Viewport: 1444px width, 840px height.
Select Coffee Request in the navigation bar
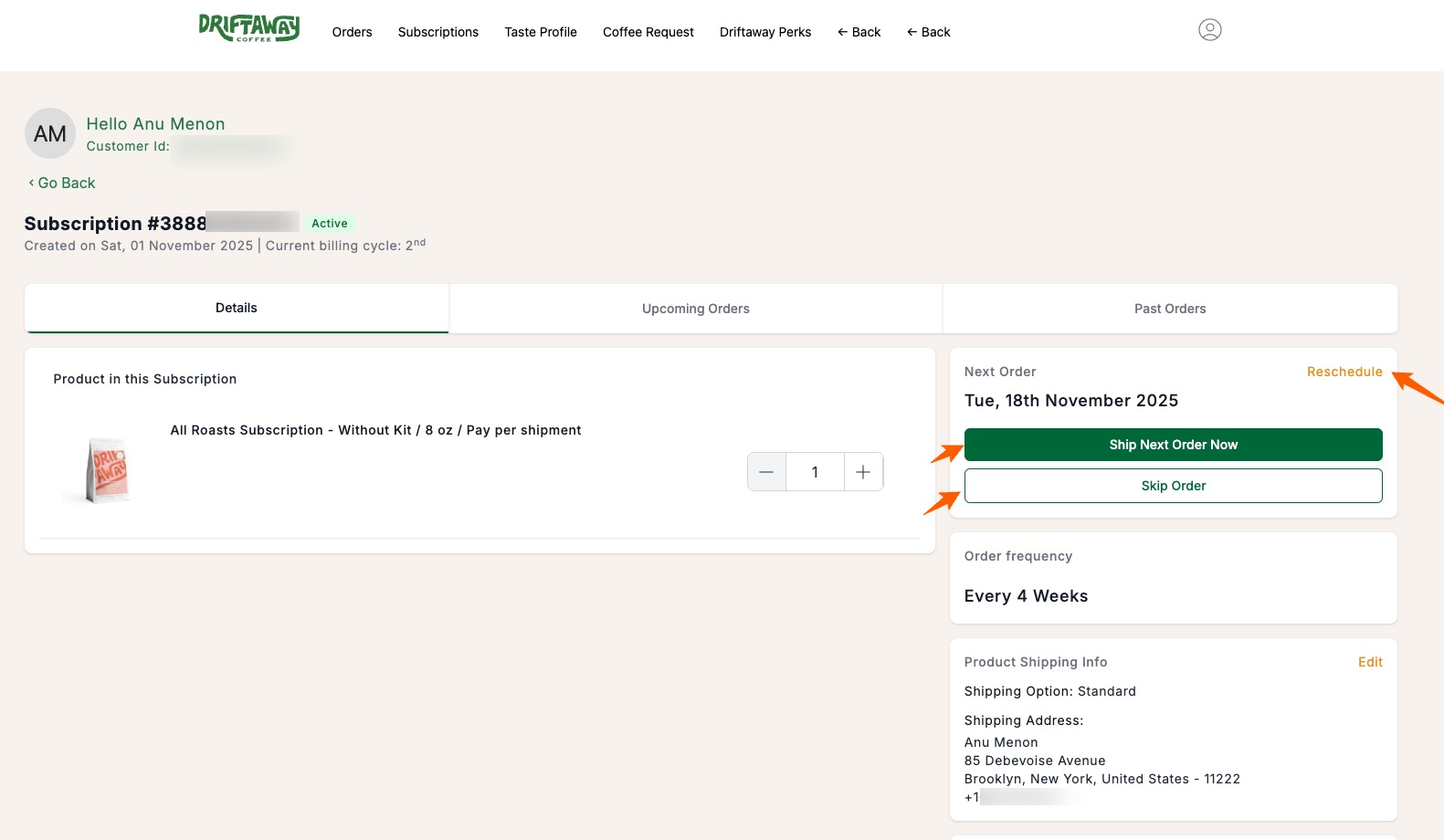click(x=648, y=32)
